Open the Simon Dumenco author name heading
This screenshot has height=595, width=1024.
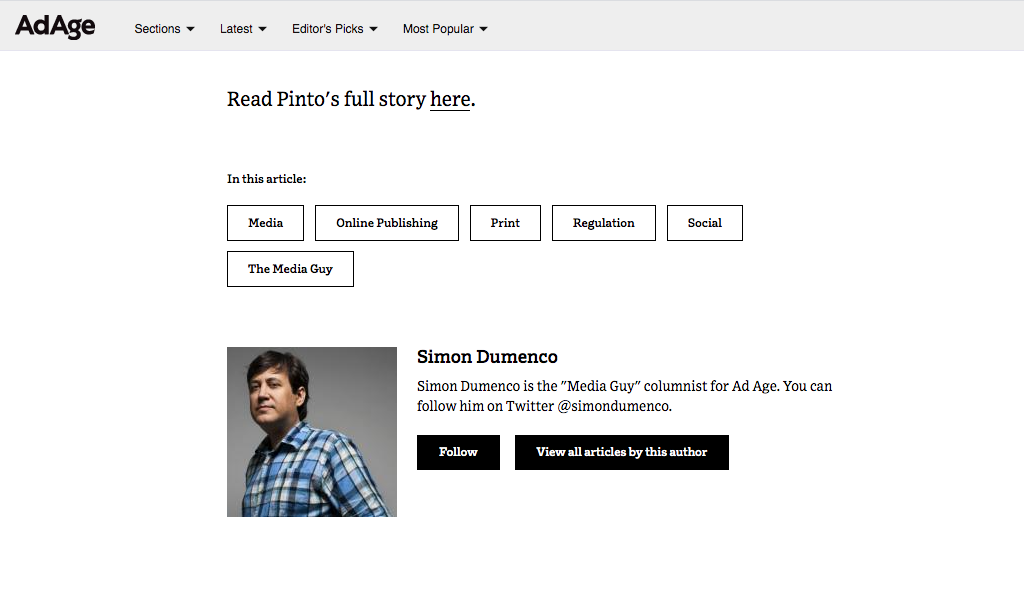[487, 357]
